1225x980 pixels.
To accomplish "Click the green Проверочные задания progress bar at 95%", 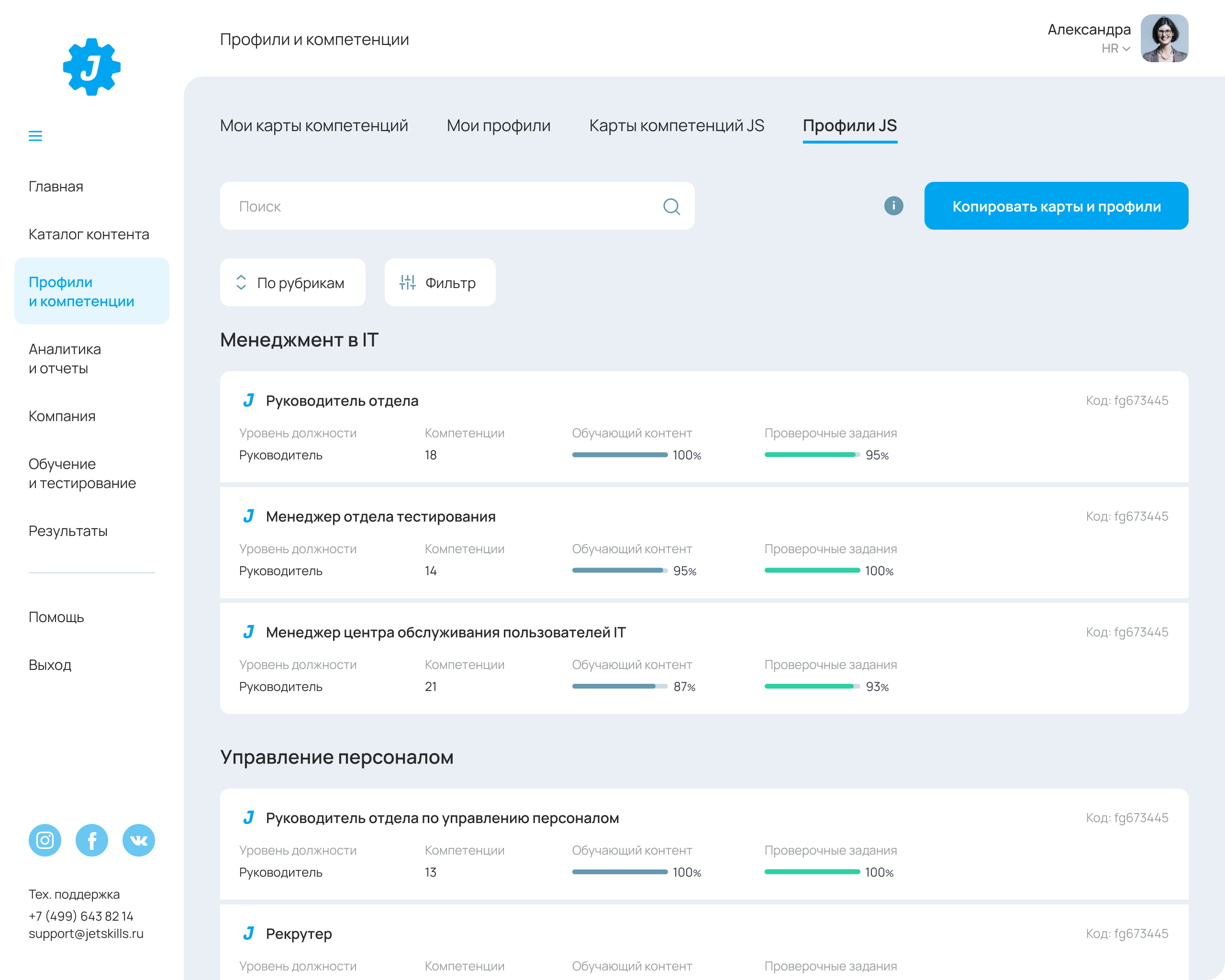I will (812, 455).
